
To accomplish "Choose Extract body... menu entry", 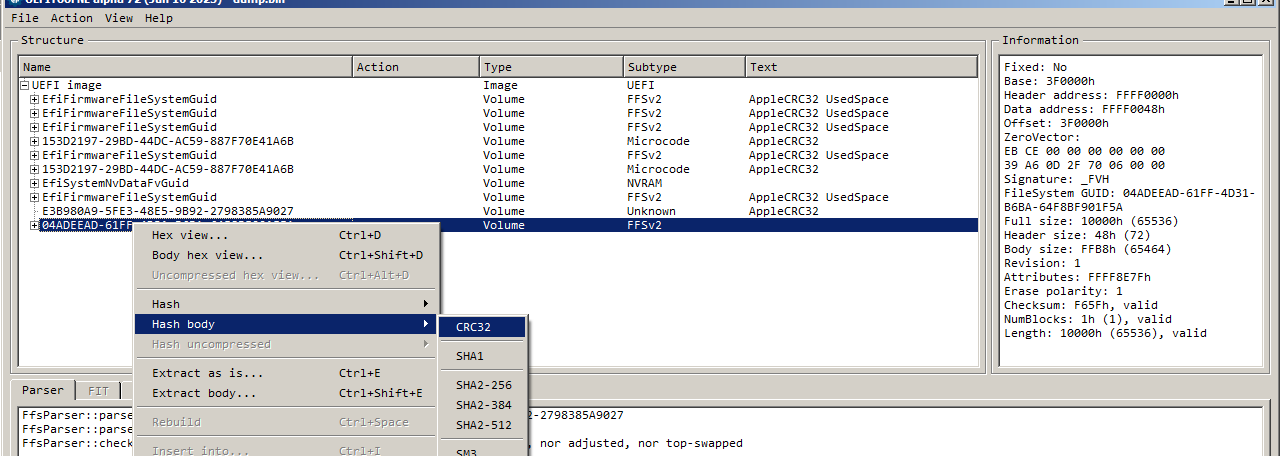I will pos(287,393).
